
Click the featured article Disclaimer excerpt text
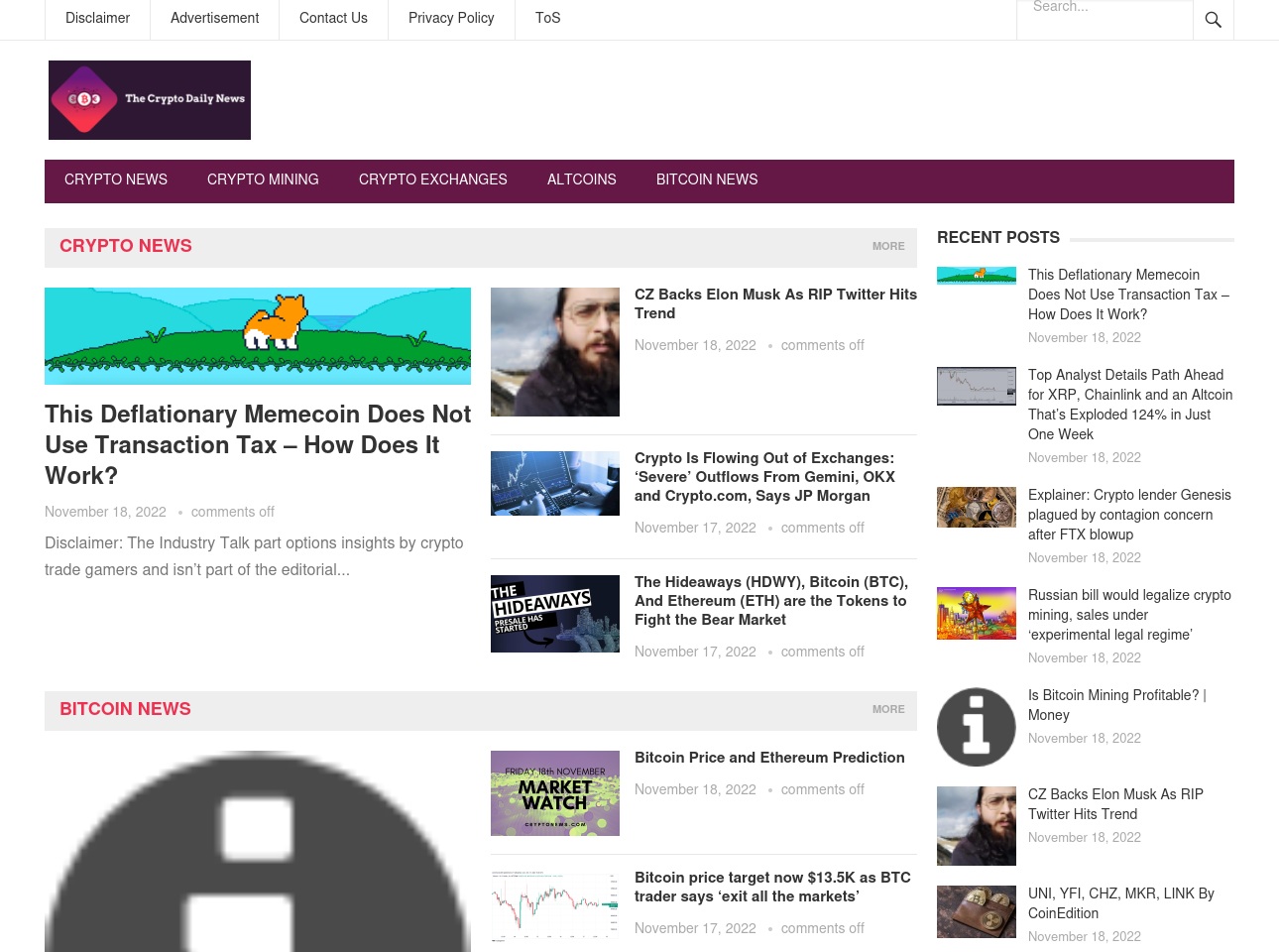pos(254,556)
